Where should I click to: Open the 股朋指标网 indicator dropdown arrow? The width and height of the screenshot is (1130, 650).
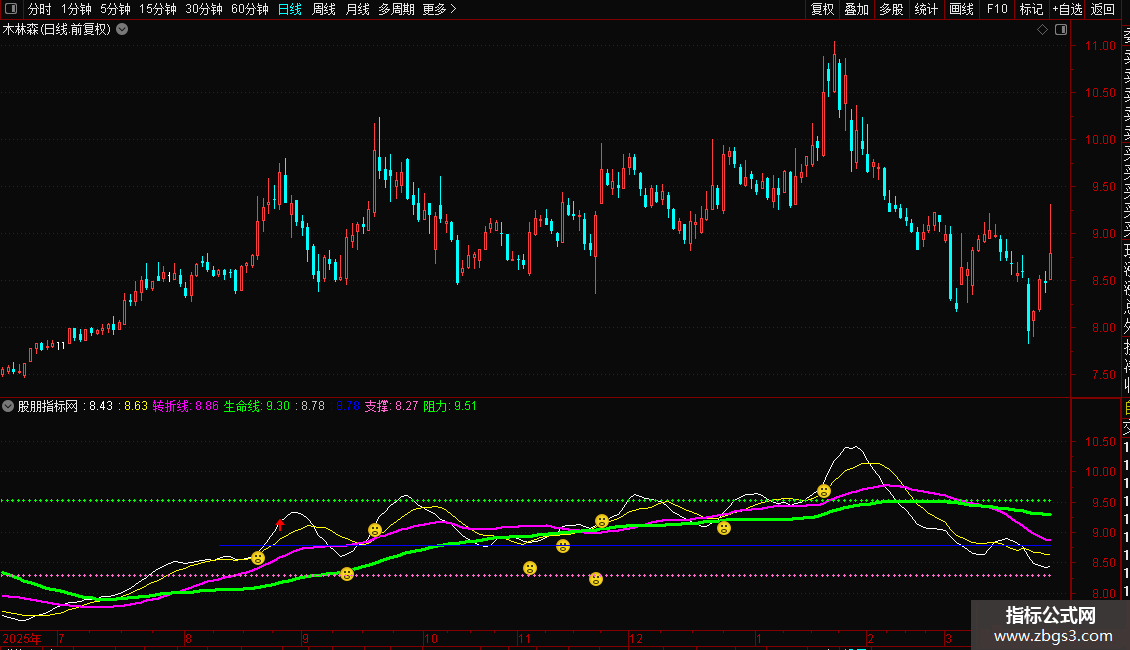click(9, 407)
